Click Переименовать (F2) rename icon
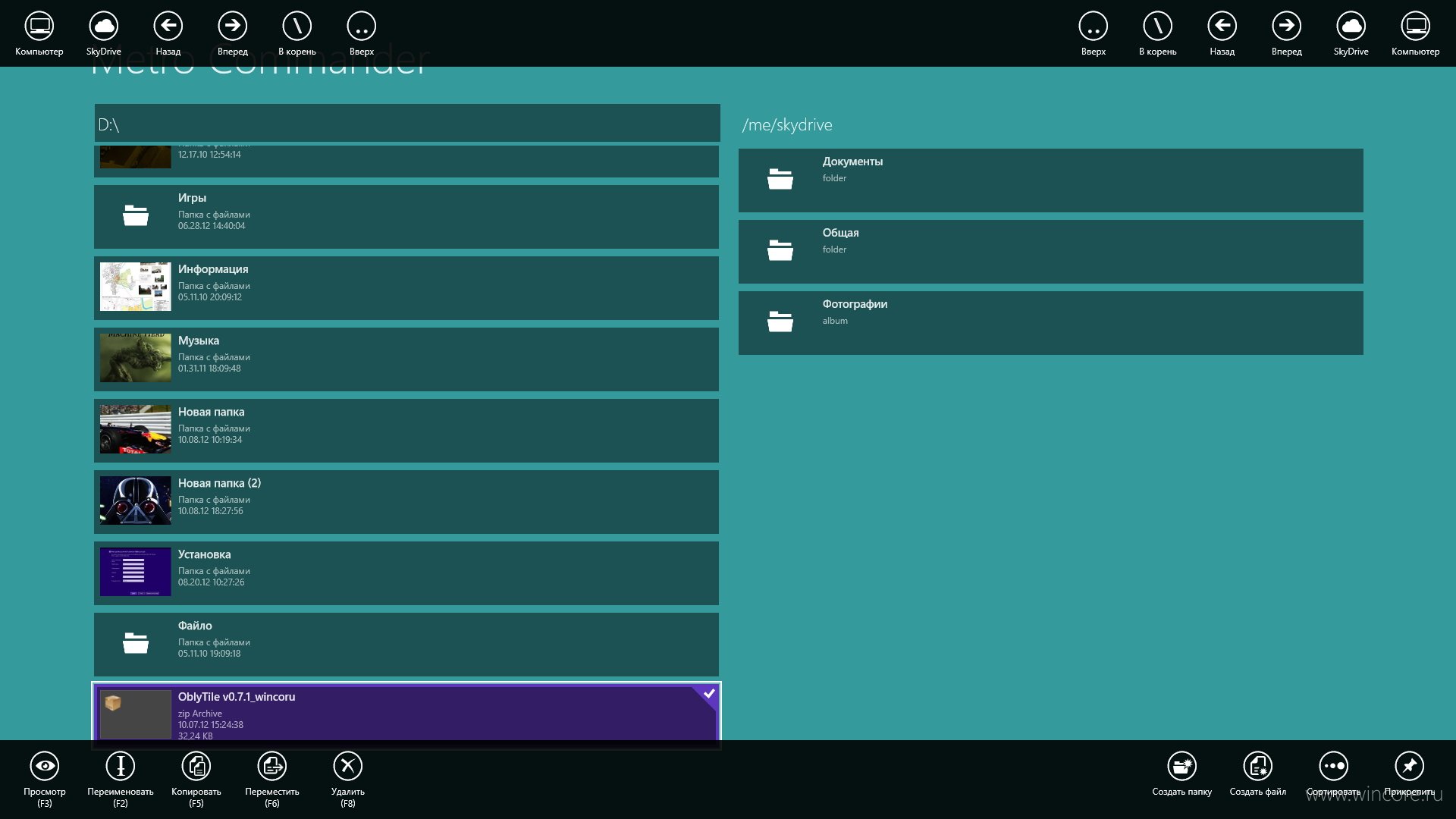The height and width of the screenshot is (819, 1456). tap(121, 766)
